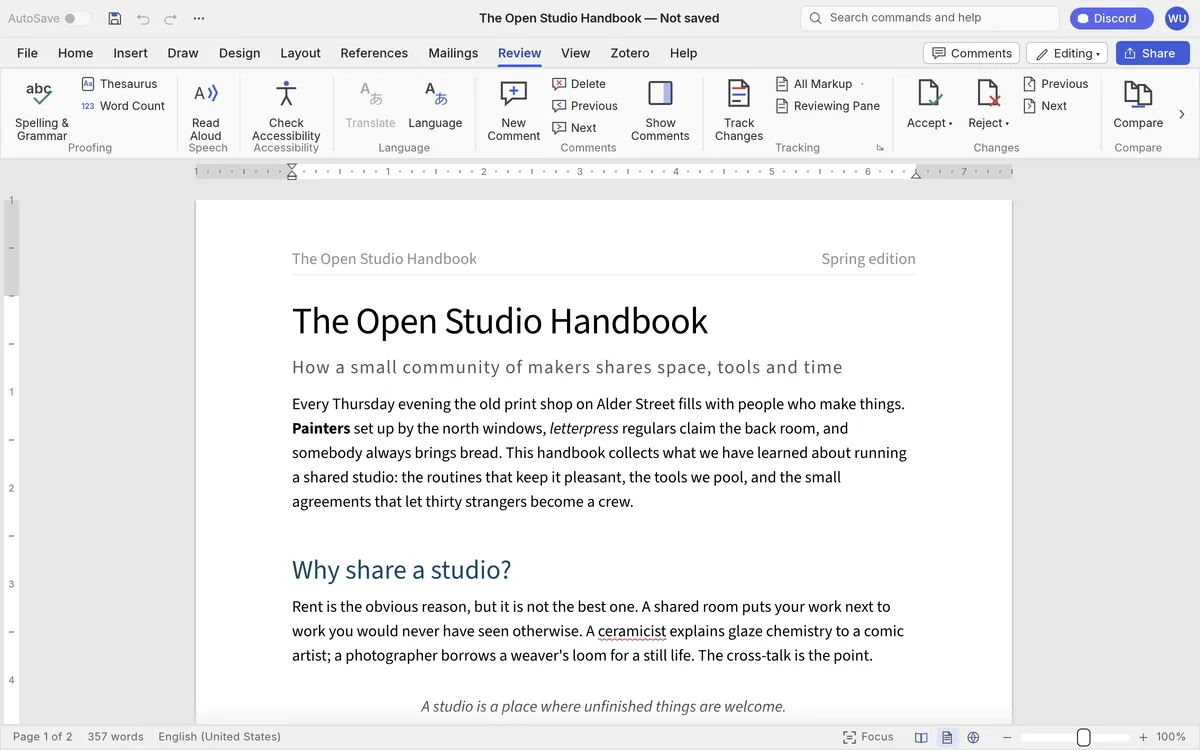Go to Previous comment
Image resolution: width=1200 pixels, height=750 pixels.
tap(585, 106)
